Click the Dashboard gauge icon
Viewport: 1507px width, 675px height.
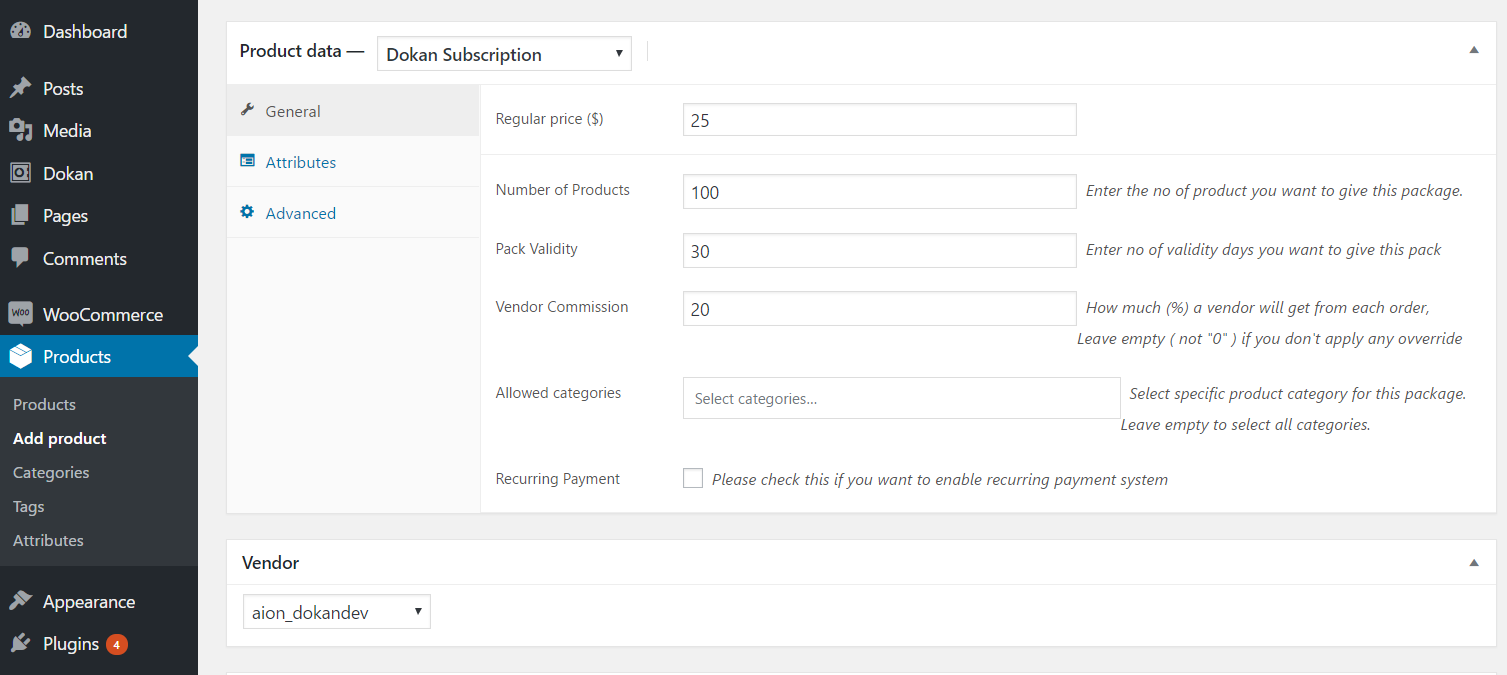[20, 31]
